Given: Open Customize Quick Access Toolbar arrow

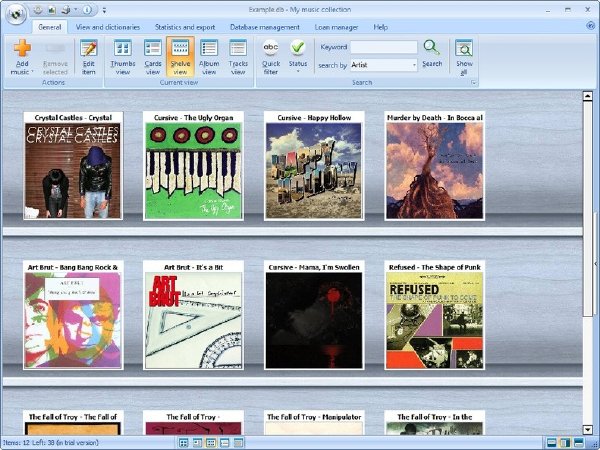Looking at the screenshot, I should 104,11.
